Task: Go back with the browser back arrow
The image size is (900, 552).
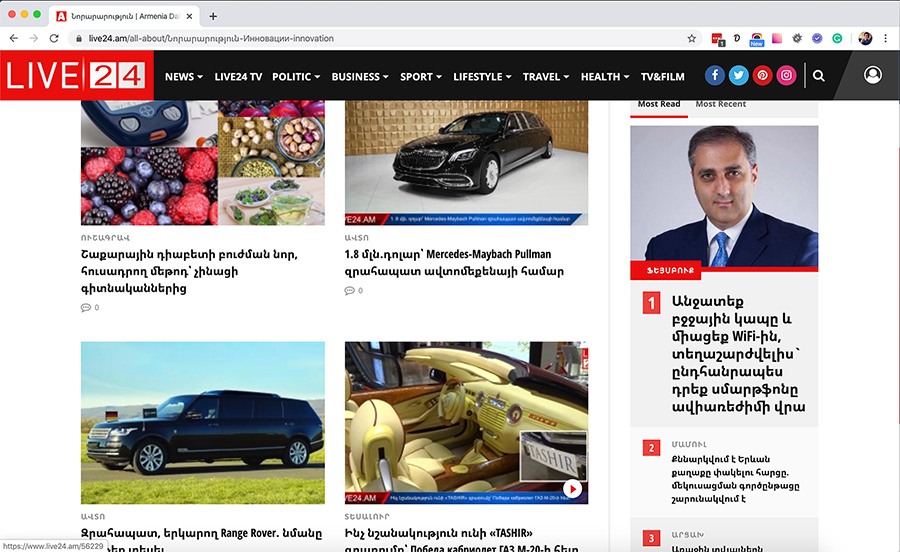Action: click(14, 38)
